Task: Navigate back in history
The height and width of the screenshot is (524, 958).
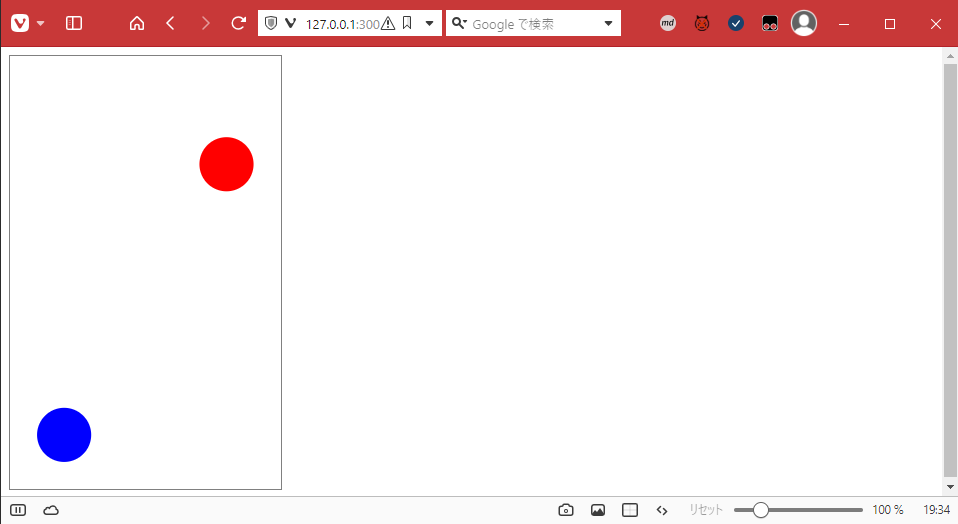Action: 170,24
